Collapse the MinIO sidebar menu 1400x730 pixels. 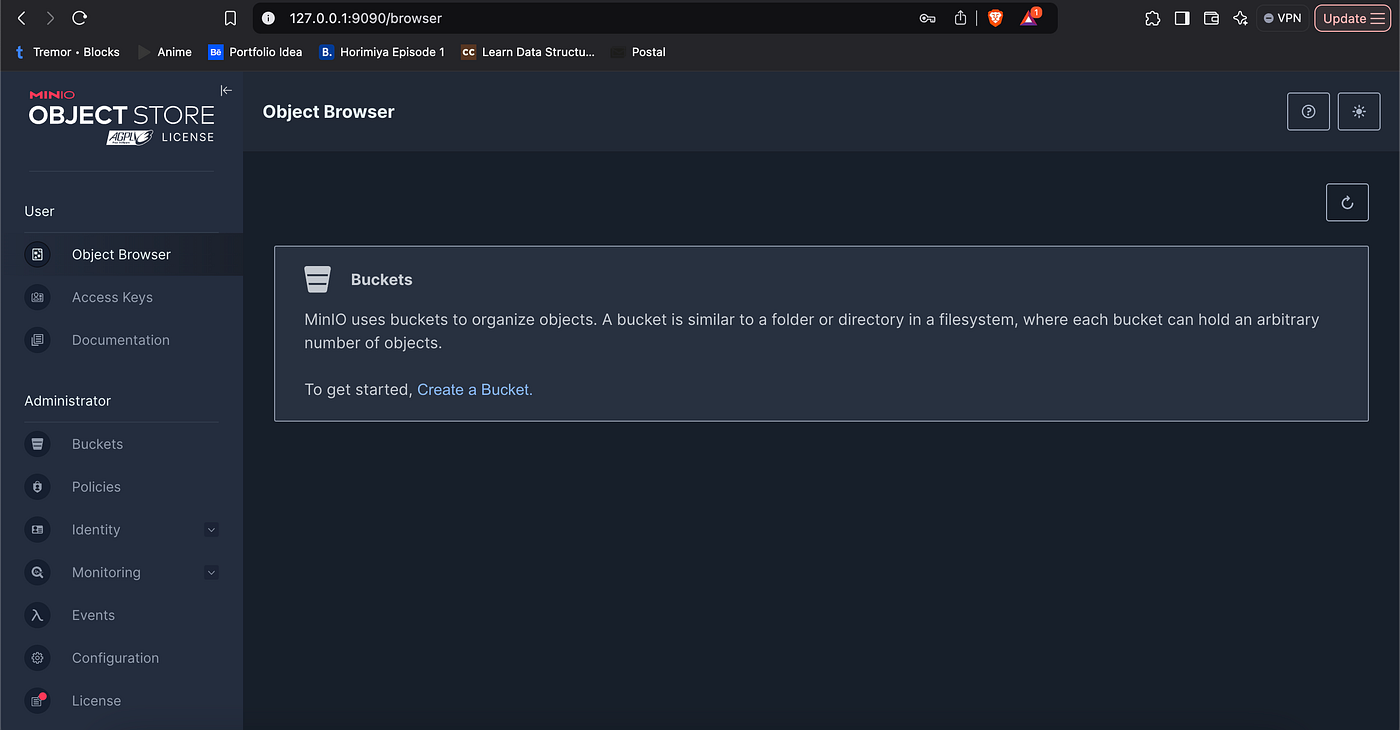coord(226,90)
